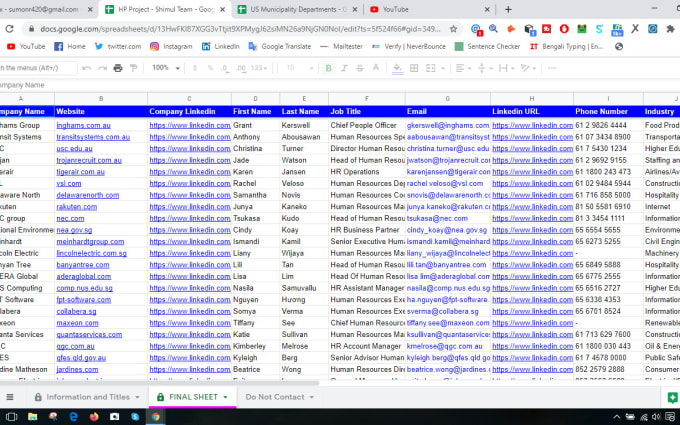Open the YouTube bookmark

click(x=26, y=46)
